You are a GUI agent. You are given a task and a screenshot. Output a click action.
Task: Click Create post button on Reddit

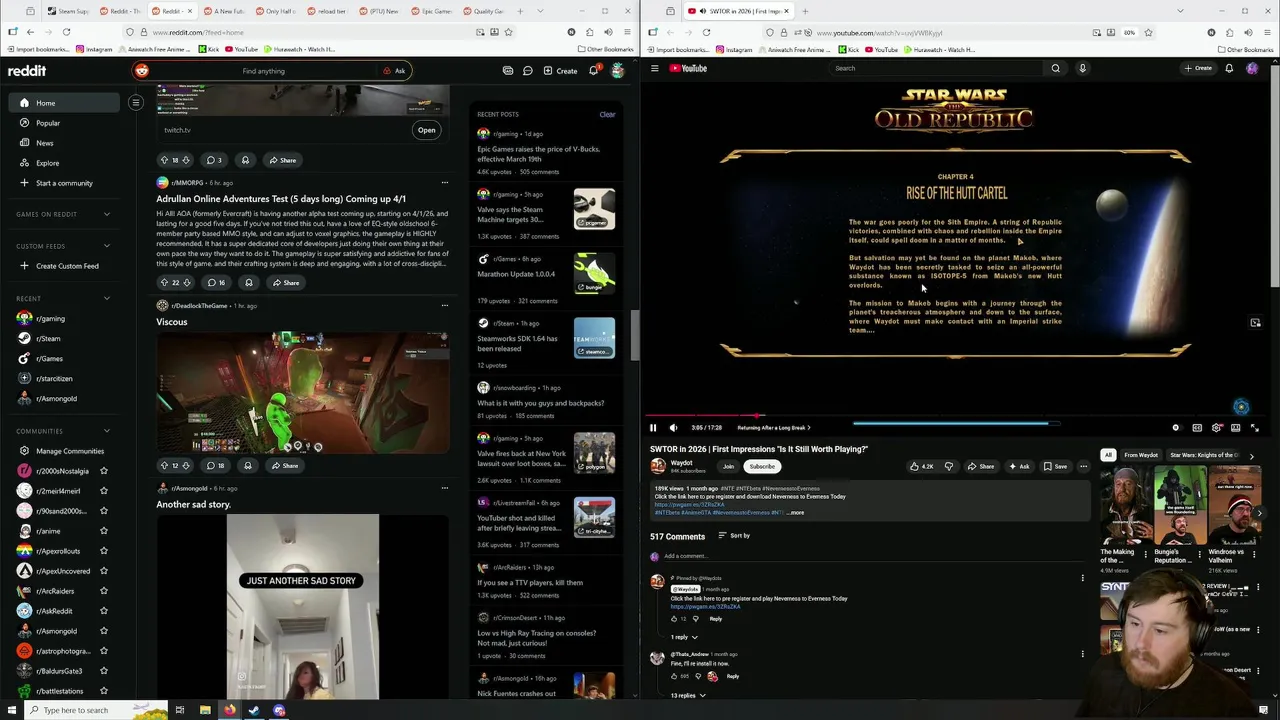[x=560, y=71]
